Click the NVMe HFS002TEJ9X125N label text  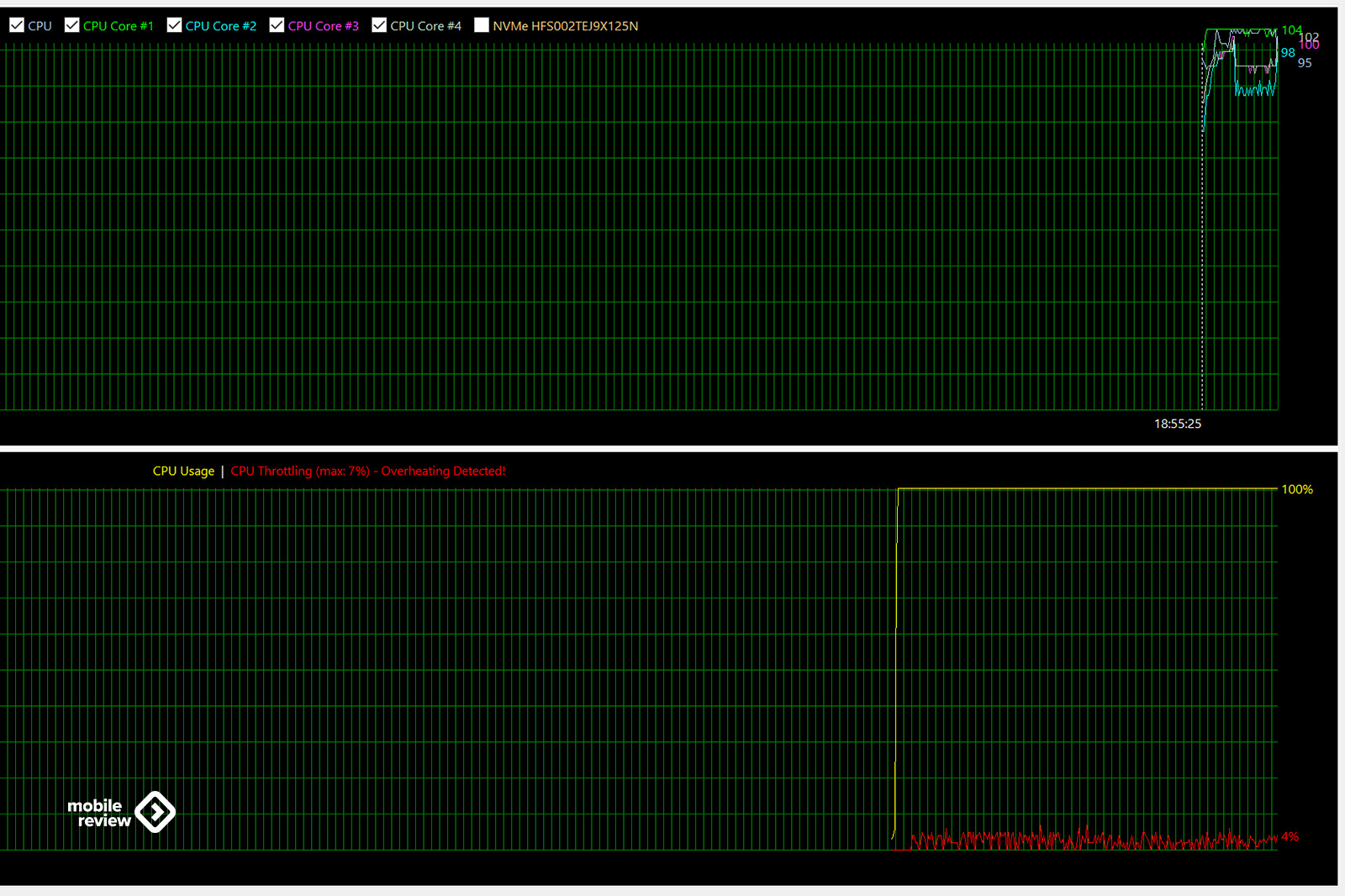(565, 26)
